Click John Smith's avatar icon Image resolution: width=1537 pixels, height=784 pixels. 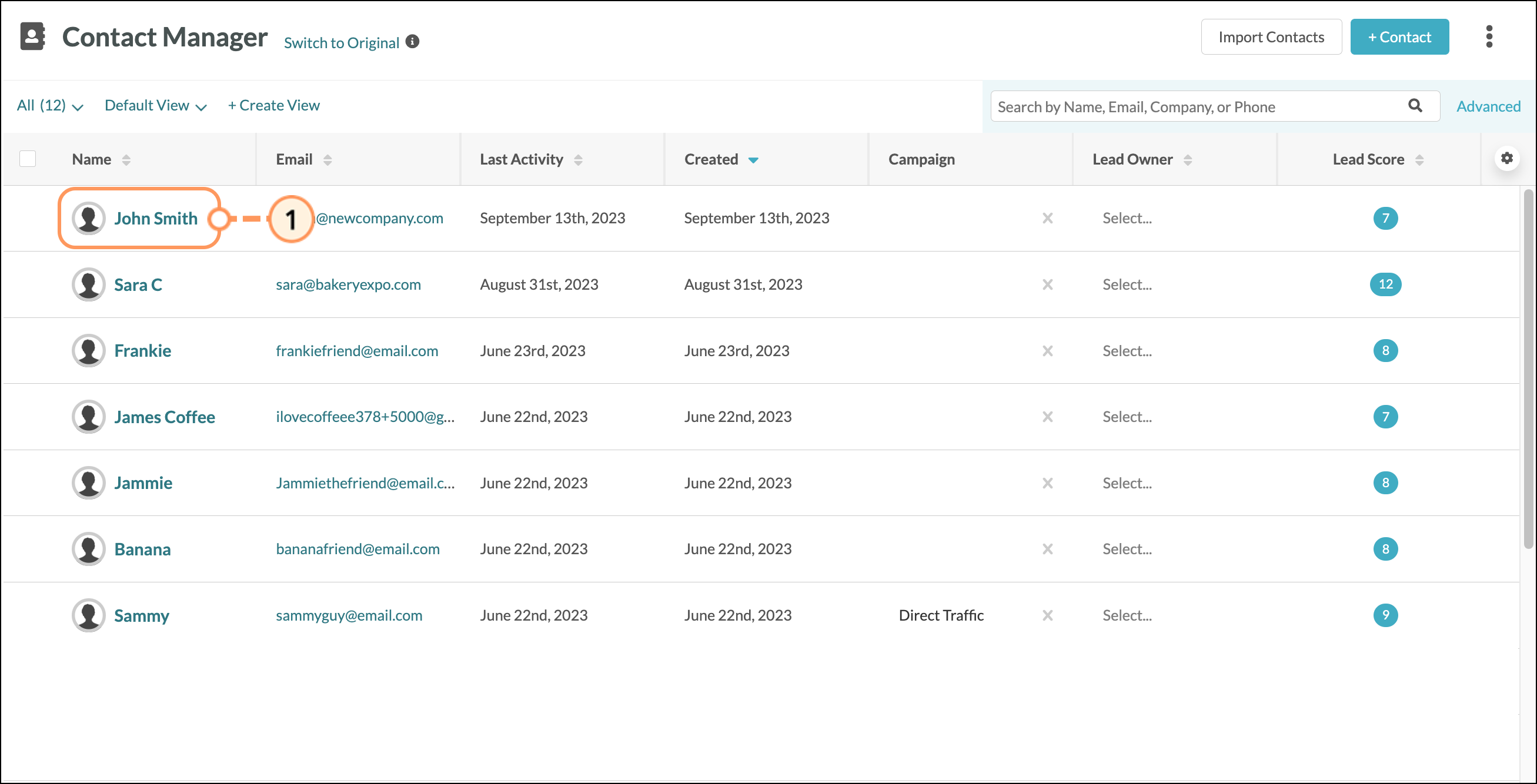pyautogui.click(x=89, y=218)
